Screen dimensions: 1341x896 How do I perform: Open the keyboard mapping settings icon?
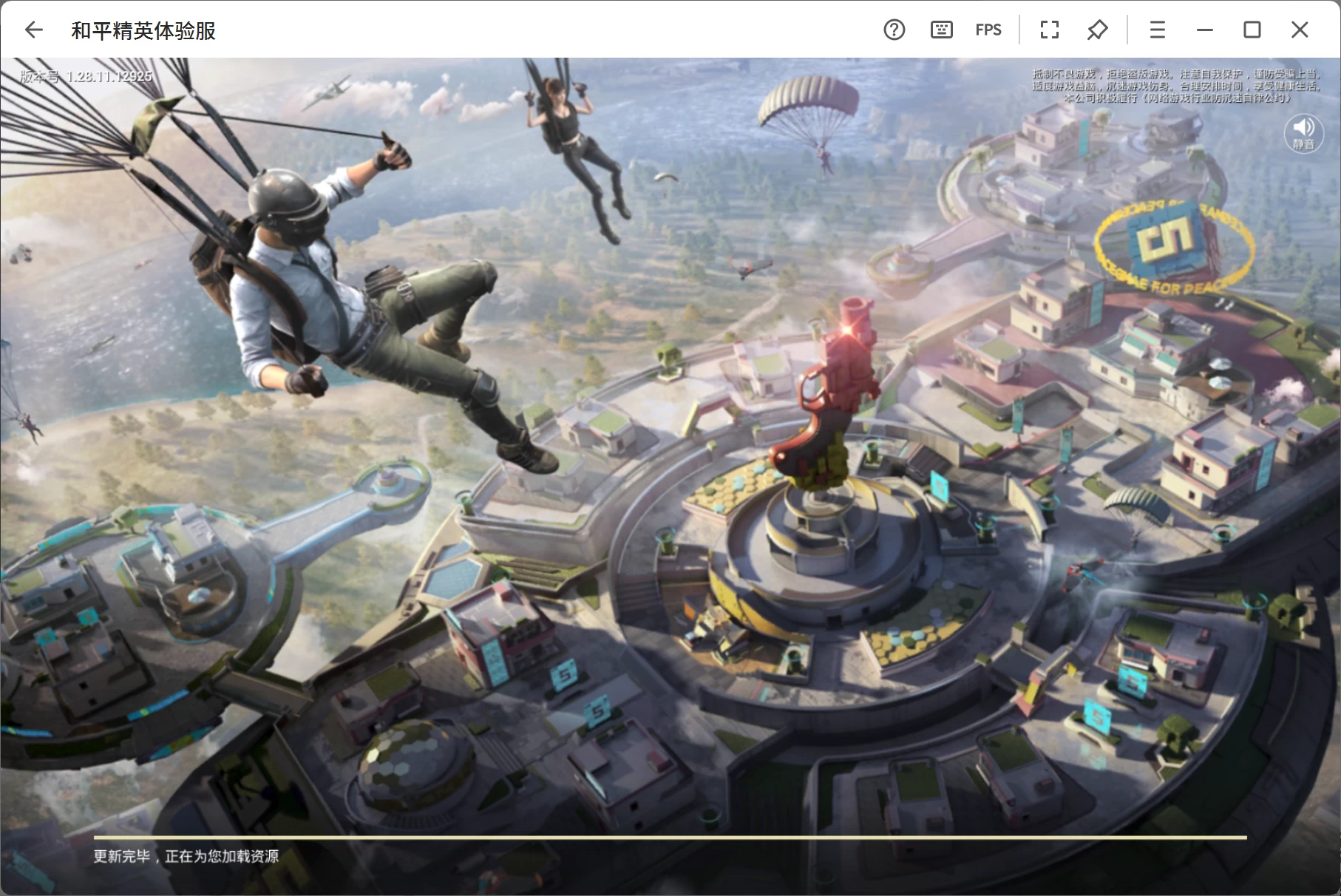[941, 30]
